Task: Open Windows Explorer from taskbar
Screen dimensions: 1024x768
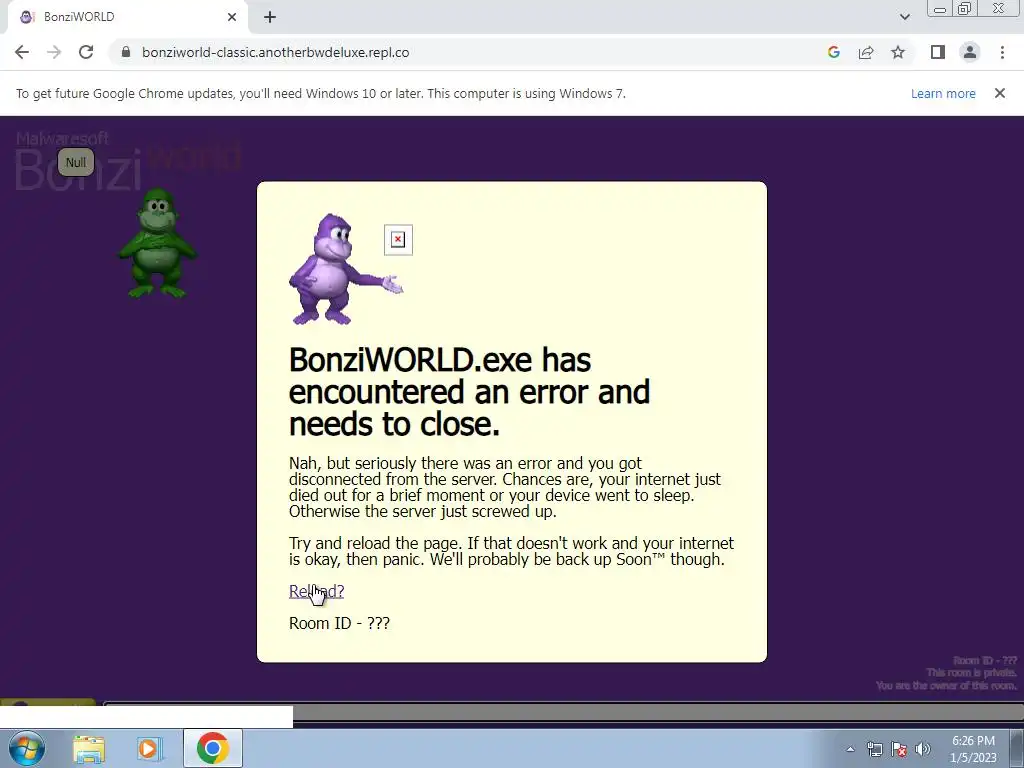Action: [x=89, y=748]
